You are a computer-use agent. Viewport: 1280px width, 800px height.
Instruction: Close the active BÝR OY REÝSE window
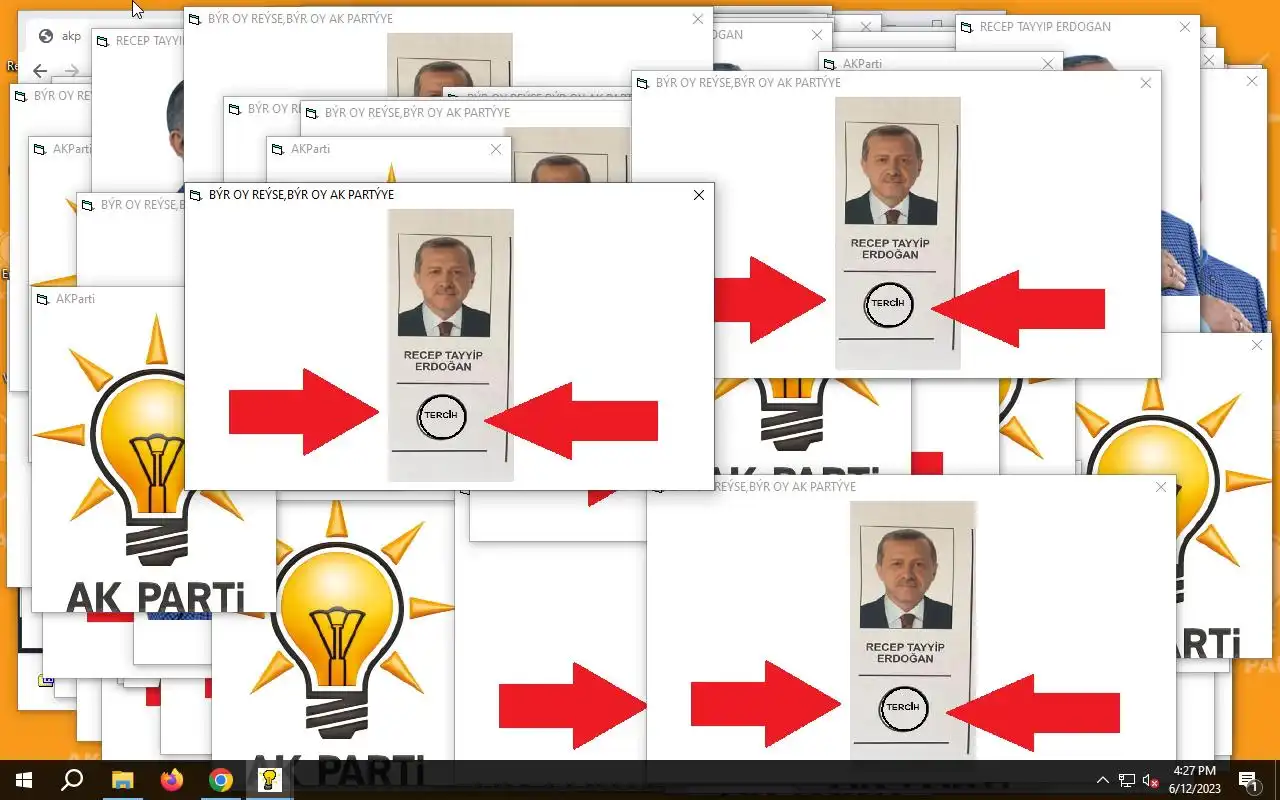click(x=699, y=195)
